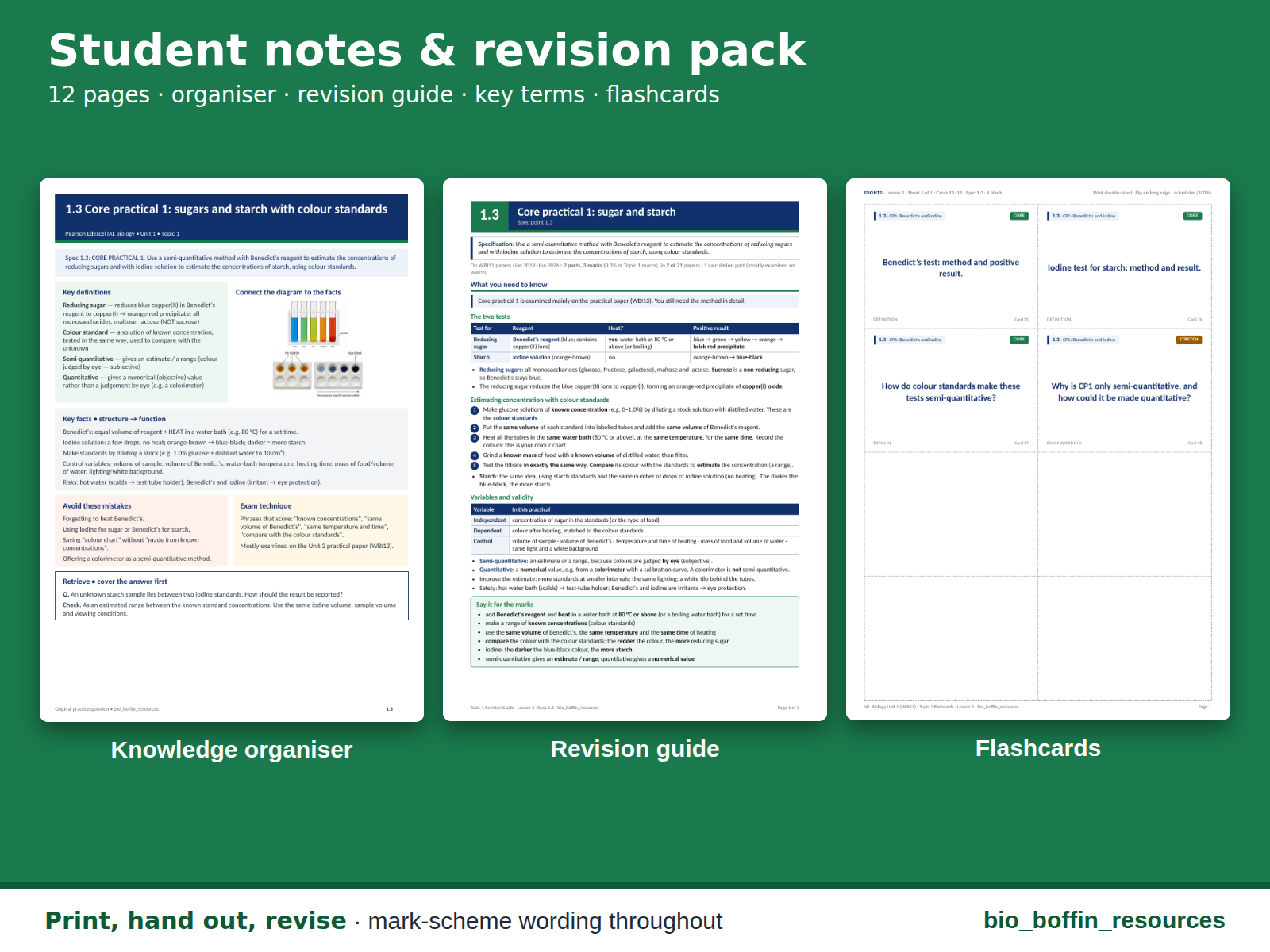Click the orange STRETCH badge on flashcard
The width and height of the screenshot is (1270, 952).
click(x=1188, y=340)
